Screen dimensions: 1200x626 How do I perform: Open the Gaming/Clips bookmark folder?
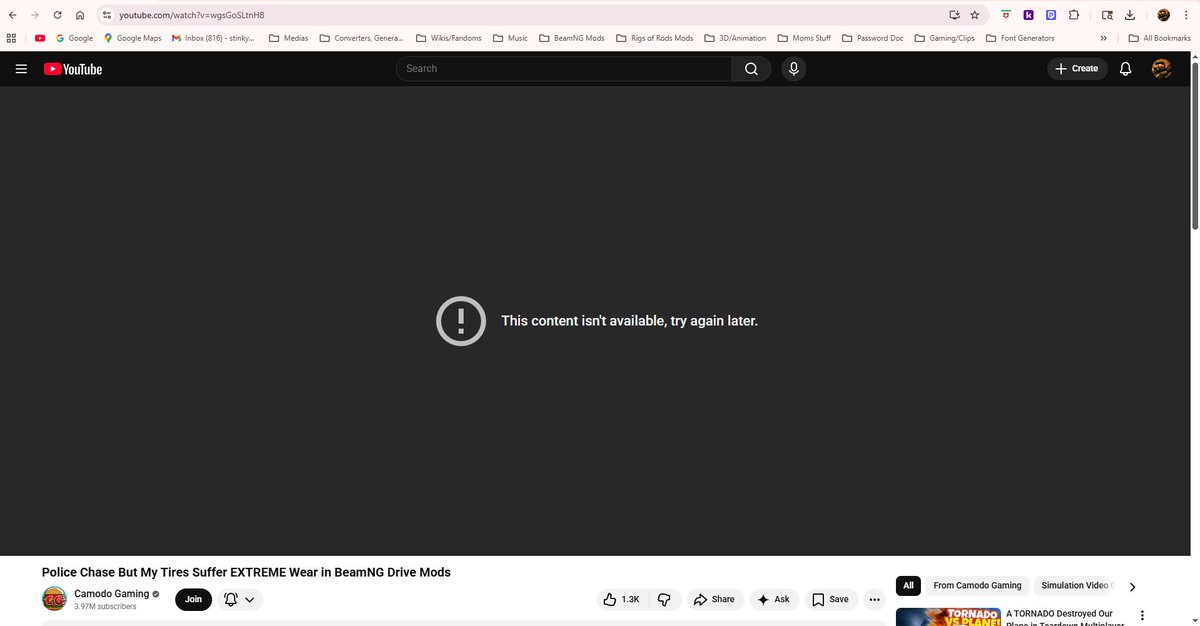945,38
